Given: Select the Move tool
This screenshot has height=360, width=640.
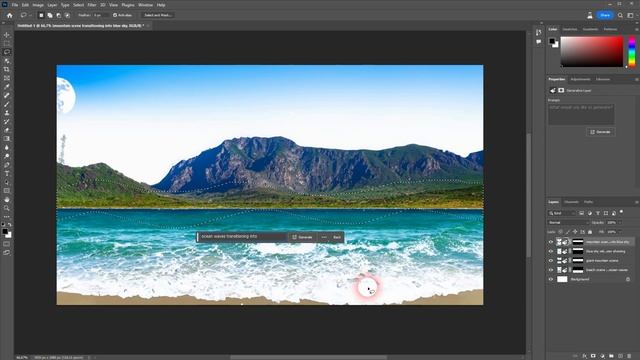Looking at the screenshot, I should point(7,35).
